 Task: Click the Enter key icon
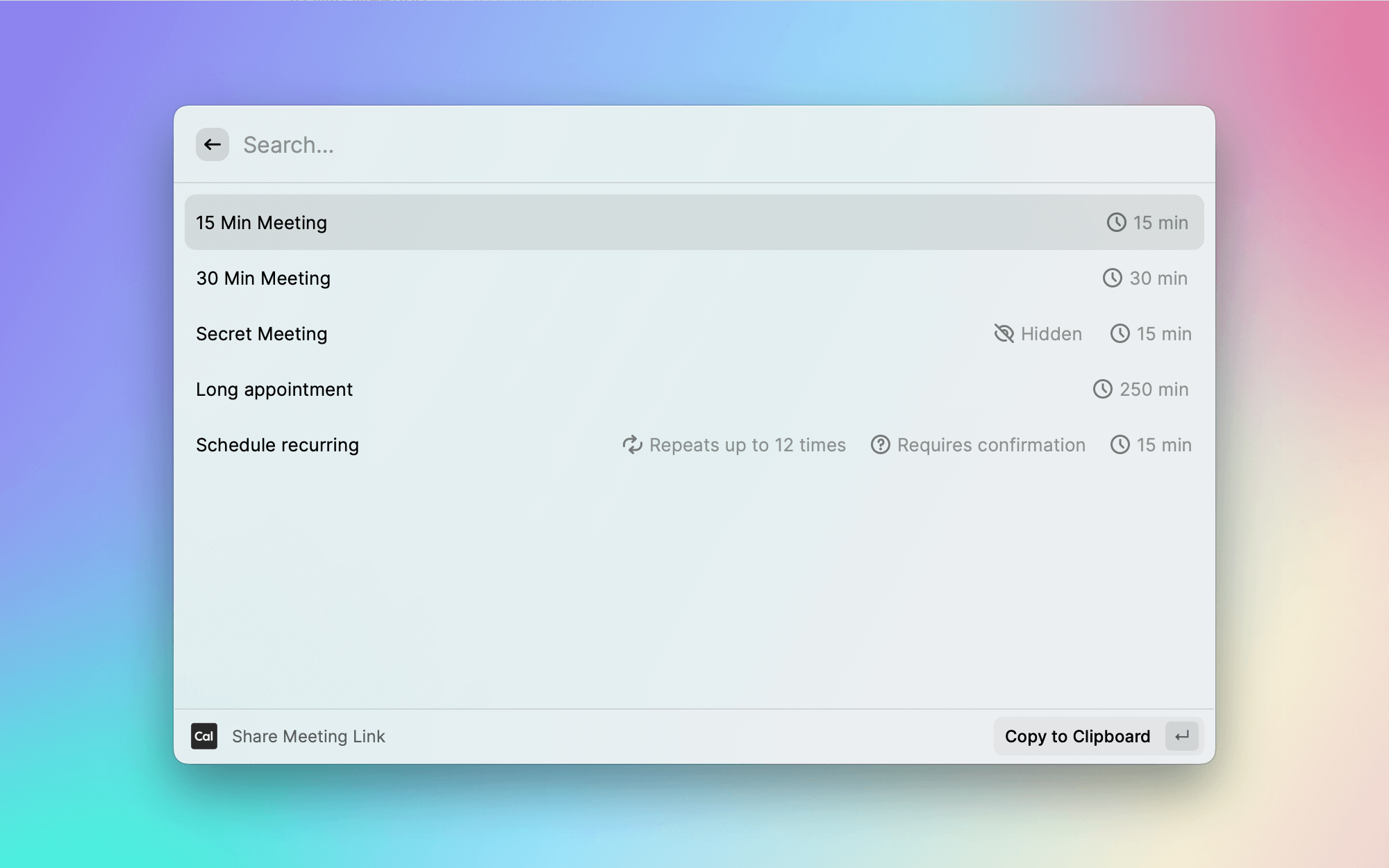point(1182,736)
